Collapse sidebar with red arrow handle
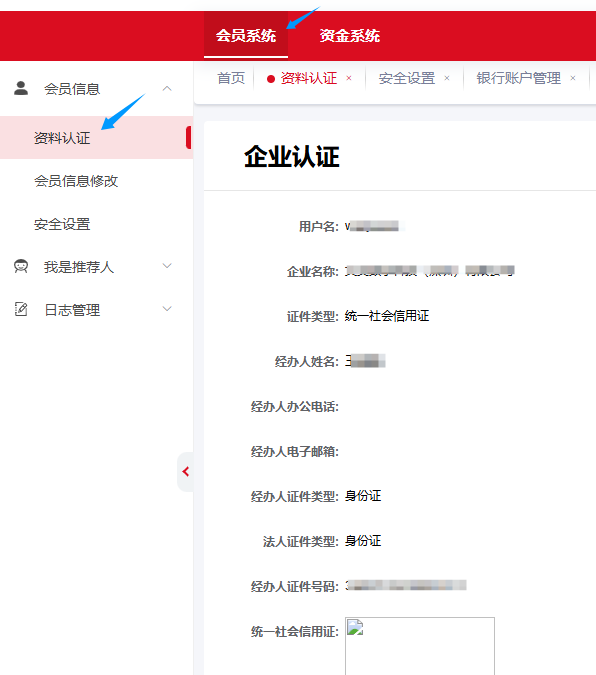The height and width of the screenshot is (675, 596). pyautogui.click(x=186, y=471)
